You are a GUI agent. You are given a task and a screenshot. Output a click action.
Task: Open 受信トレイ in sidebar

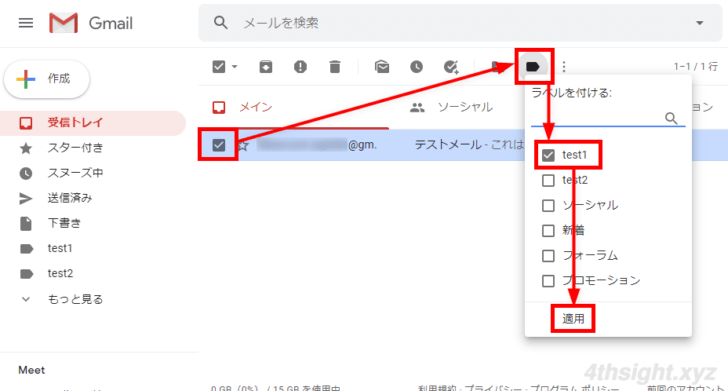(93, 123)
